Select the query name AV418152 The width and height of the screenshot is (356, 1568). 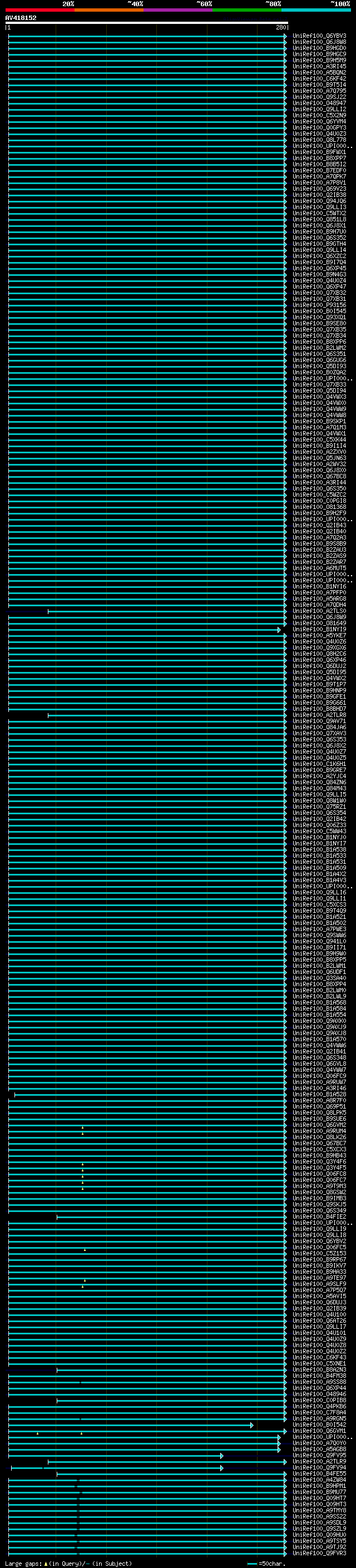tap(21, 18)
